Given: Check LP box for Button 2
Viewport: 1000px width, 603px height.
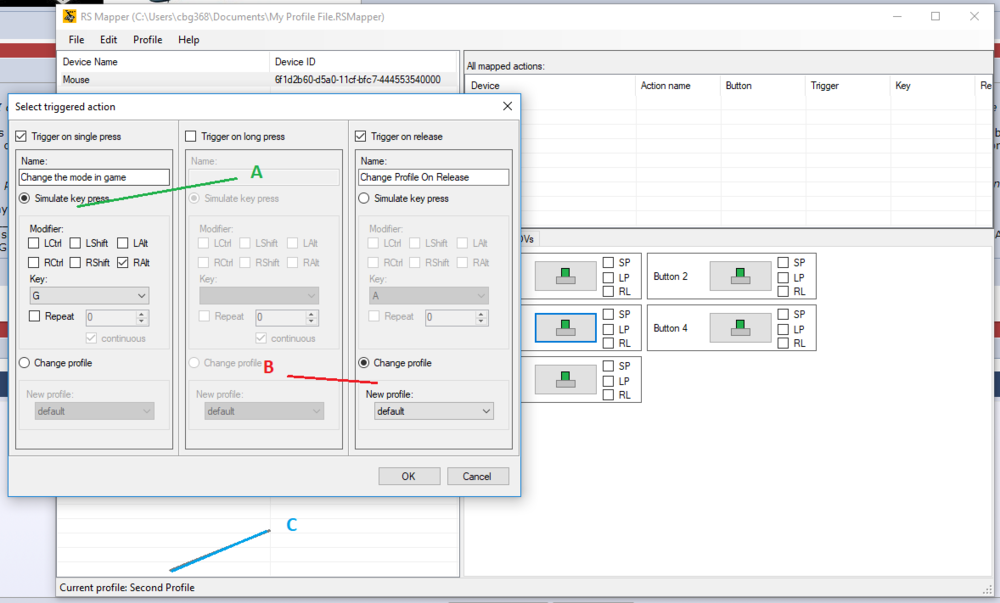Looking at the screenshot, I should 783,277.
